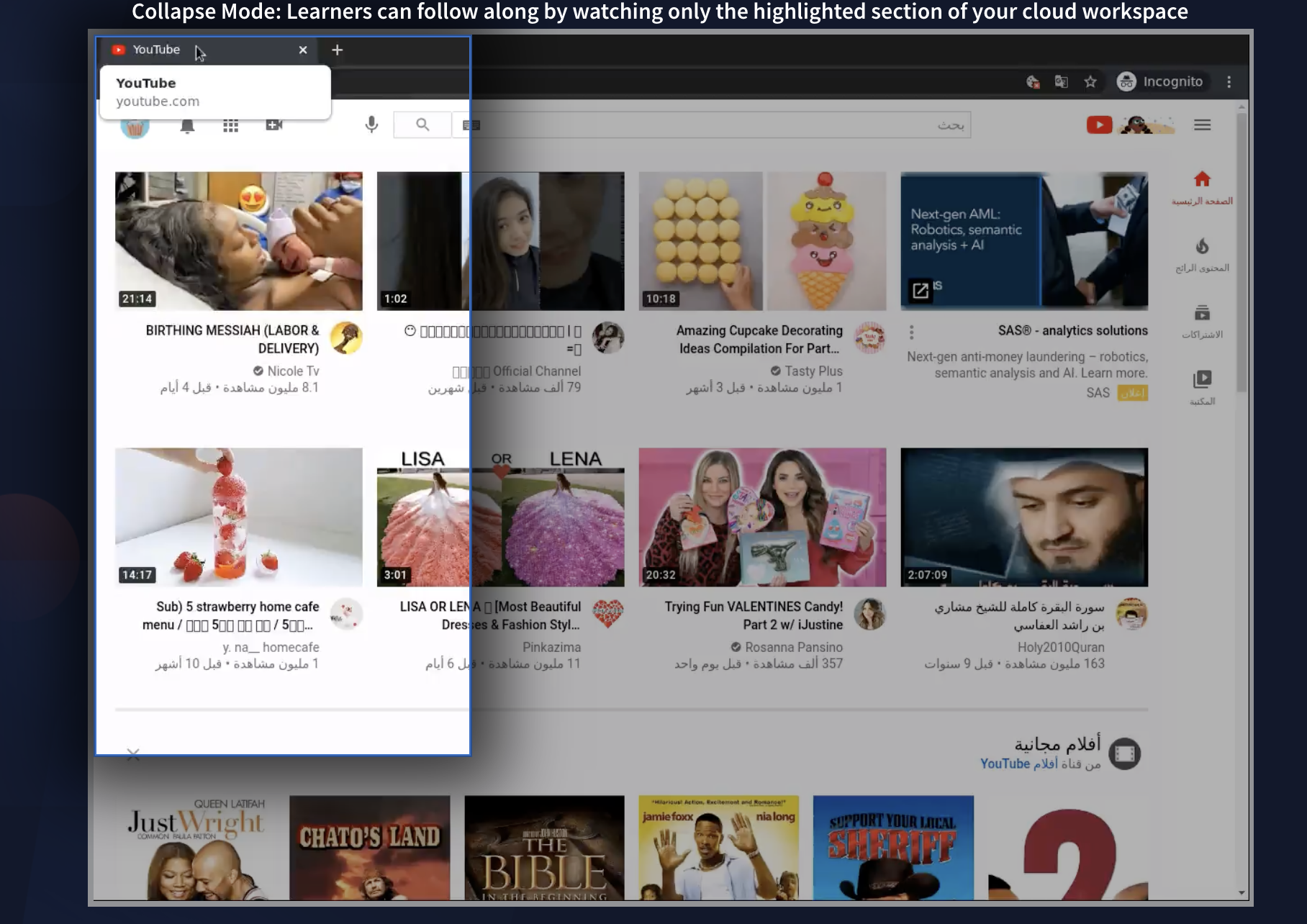Open Library in the sidebar

click(x=1202, y=388)
